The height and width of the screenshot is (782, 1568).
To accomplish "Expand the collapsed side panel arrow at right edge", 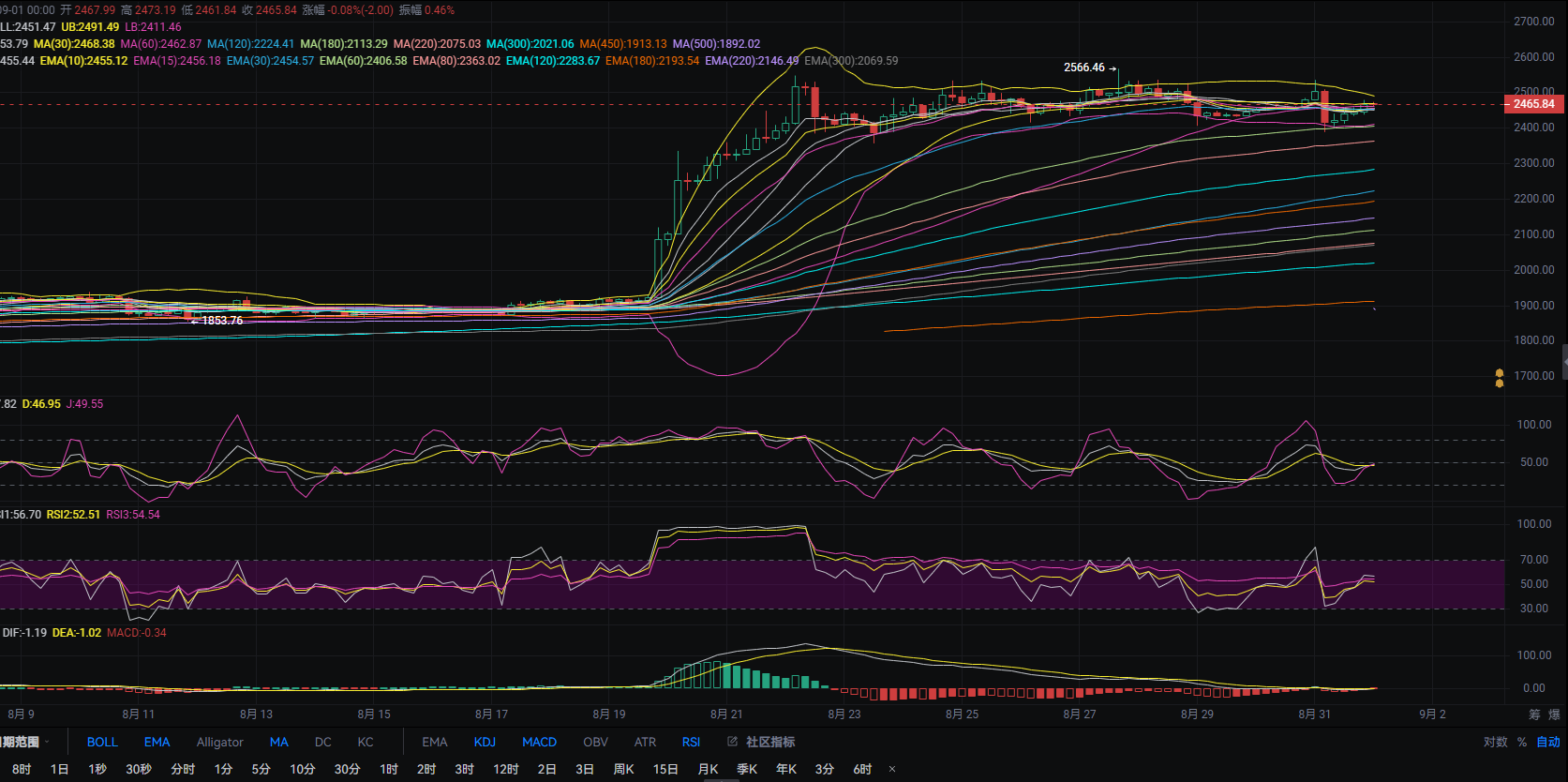I will click(1564, 362).
